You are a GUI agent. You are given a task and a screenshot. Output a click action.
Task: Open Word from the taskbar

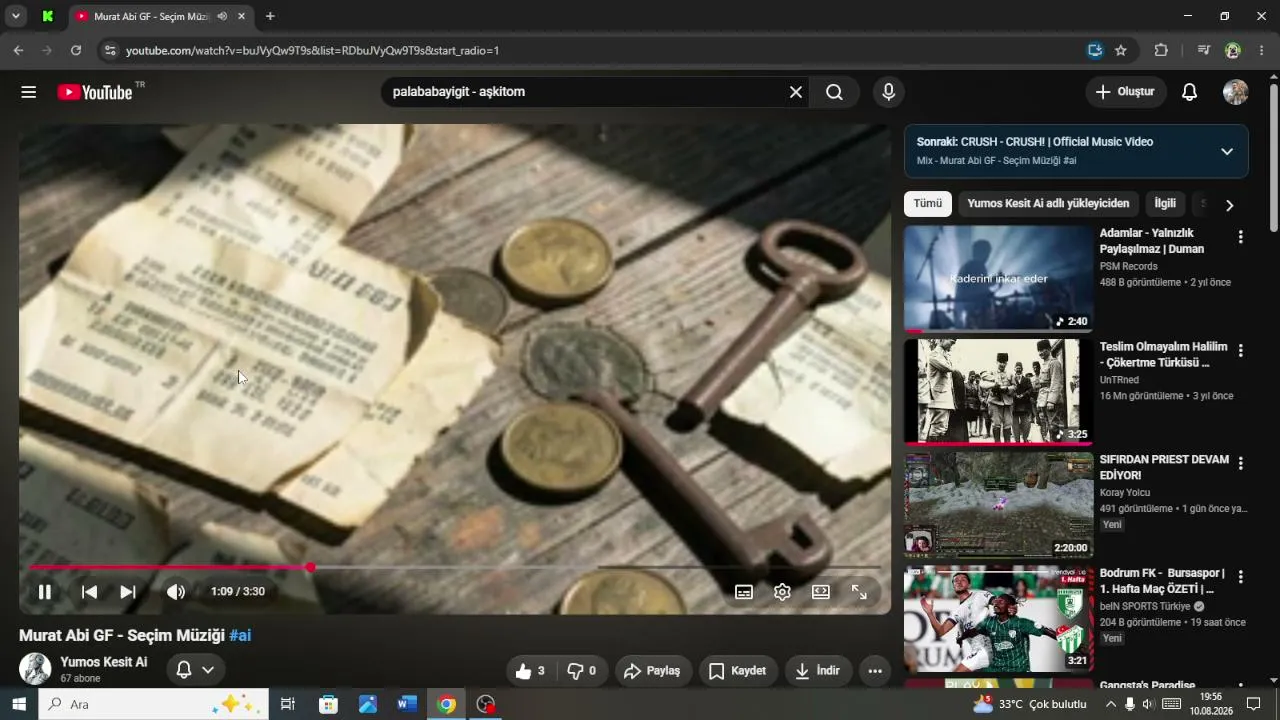pyautogui.click(x=406, y=704)
